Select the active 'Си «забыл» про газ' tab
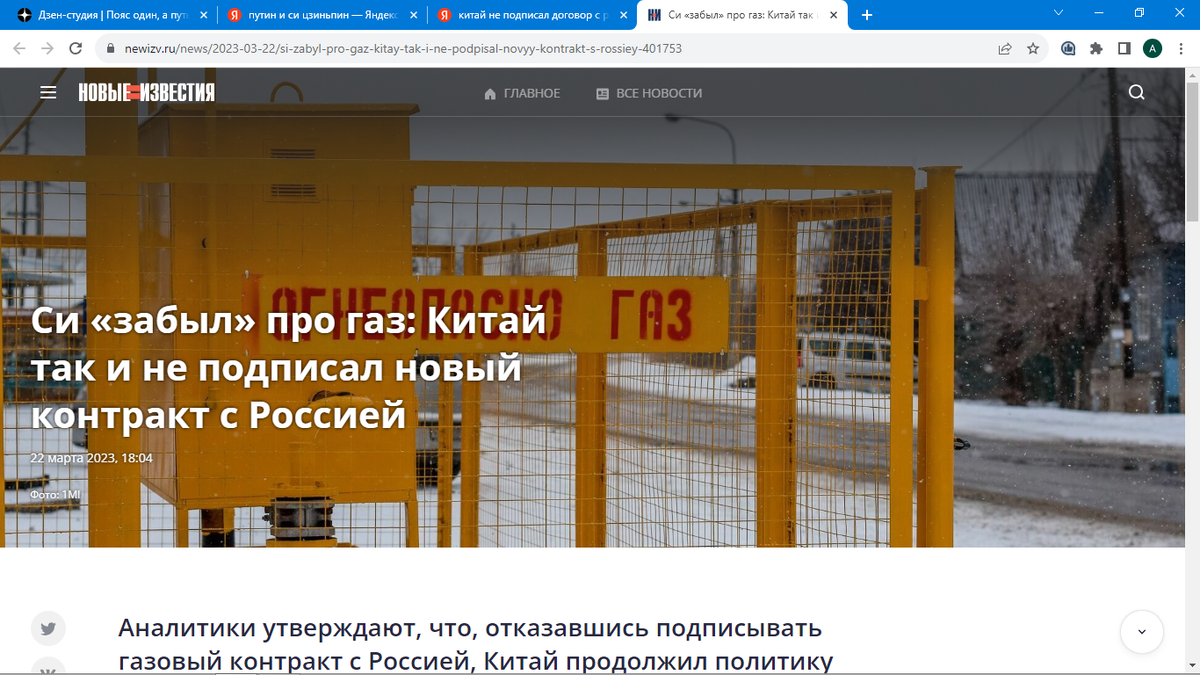 click(740, 15)
